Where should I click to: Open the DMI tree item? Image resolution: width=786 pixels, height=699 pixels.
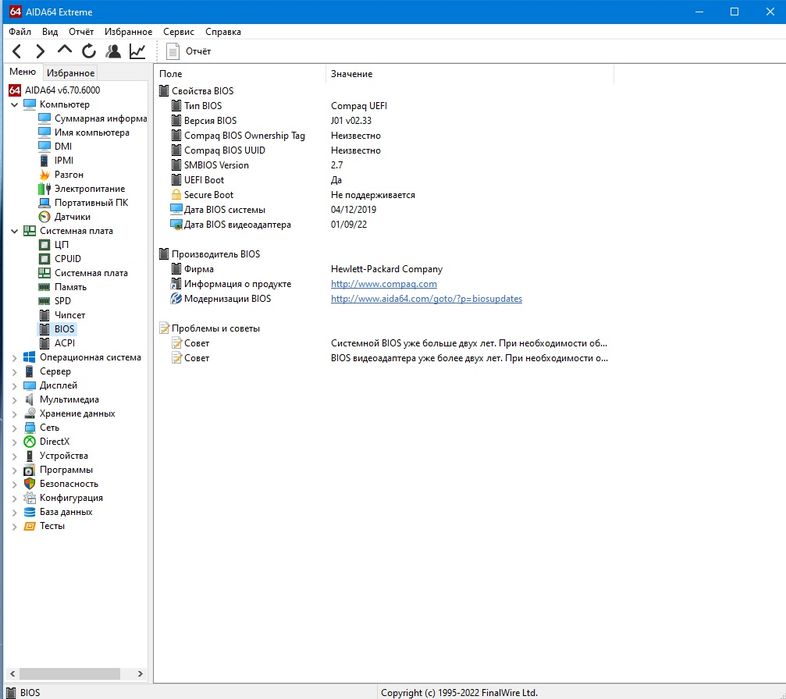pyautogui.click(x=63, y=146)
